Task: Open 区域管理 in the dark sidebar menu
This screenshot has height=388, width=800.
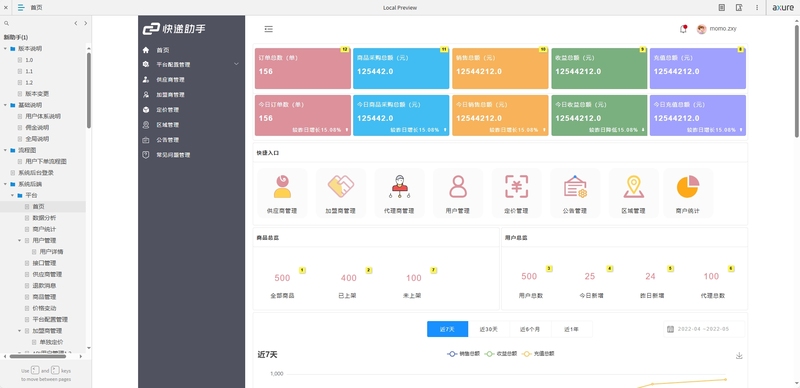Action: coord(167,125)
